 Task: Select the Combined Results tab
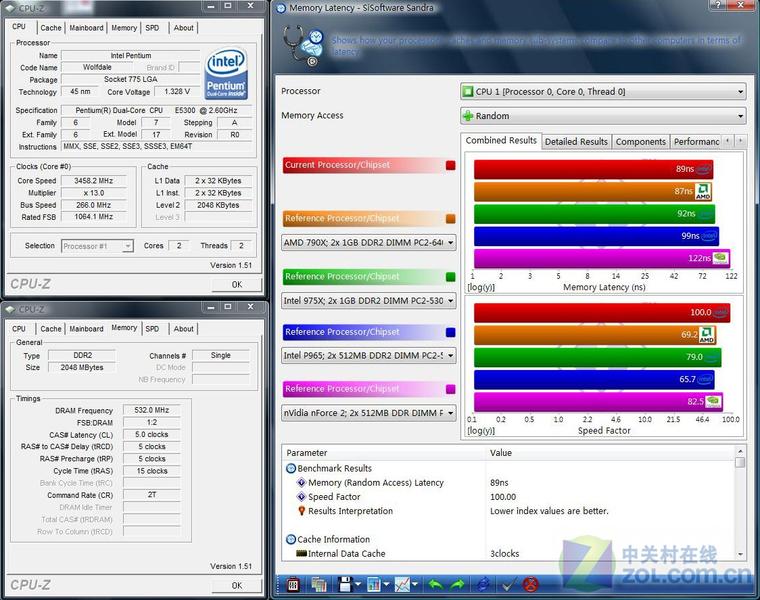click(x=501, y=140)
